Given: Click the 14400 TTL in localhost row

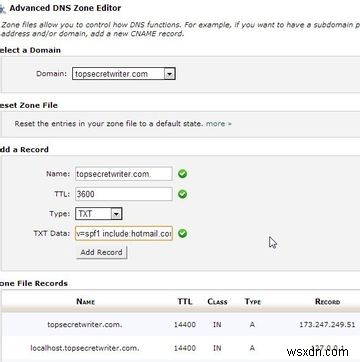Looking at the screenshot, I should 185,348.
